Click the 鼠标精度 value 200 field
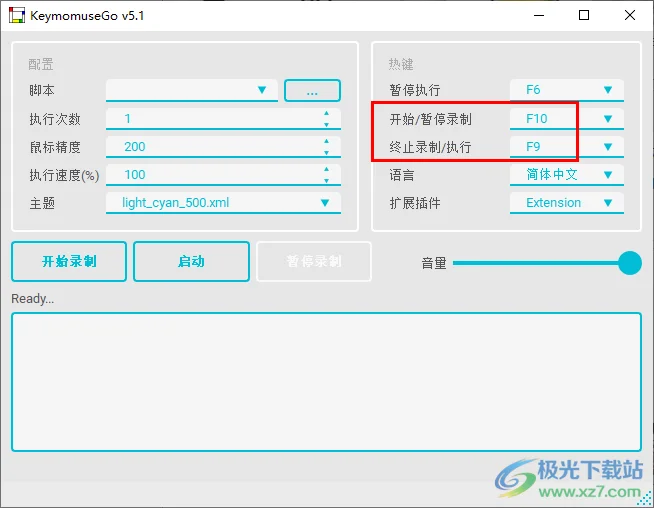The height and width of the screenshot is (508, 654). pos(223,147)
